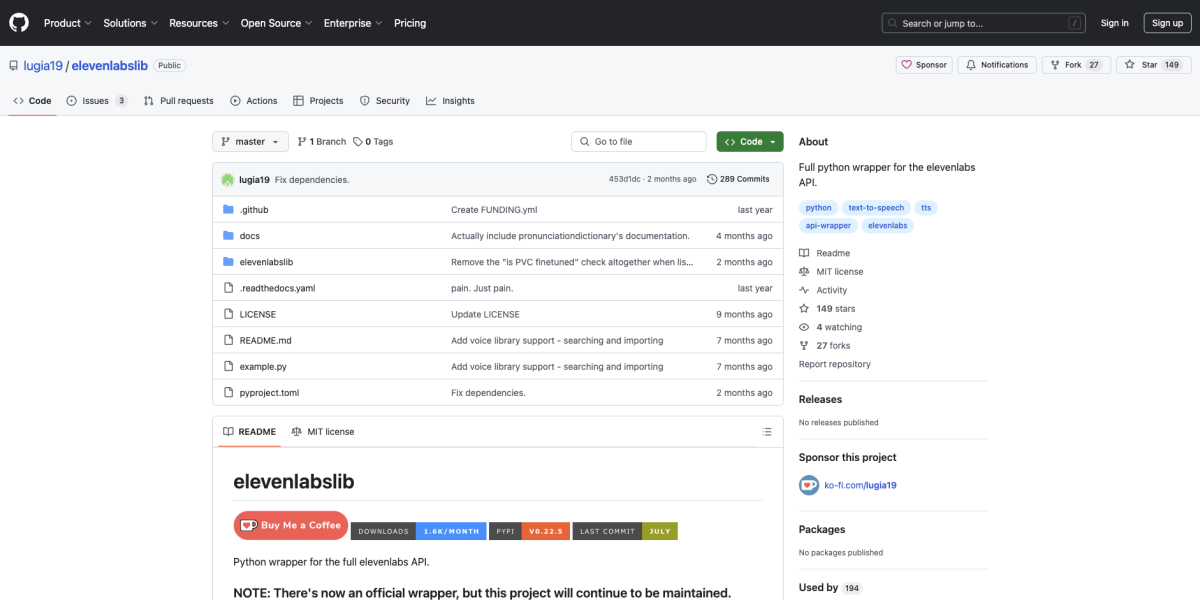
Task: Expand the master branch dropdown
Action: pos(250,142)
